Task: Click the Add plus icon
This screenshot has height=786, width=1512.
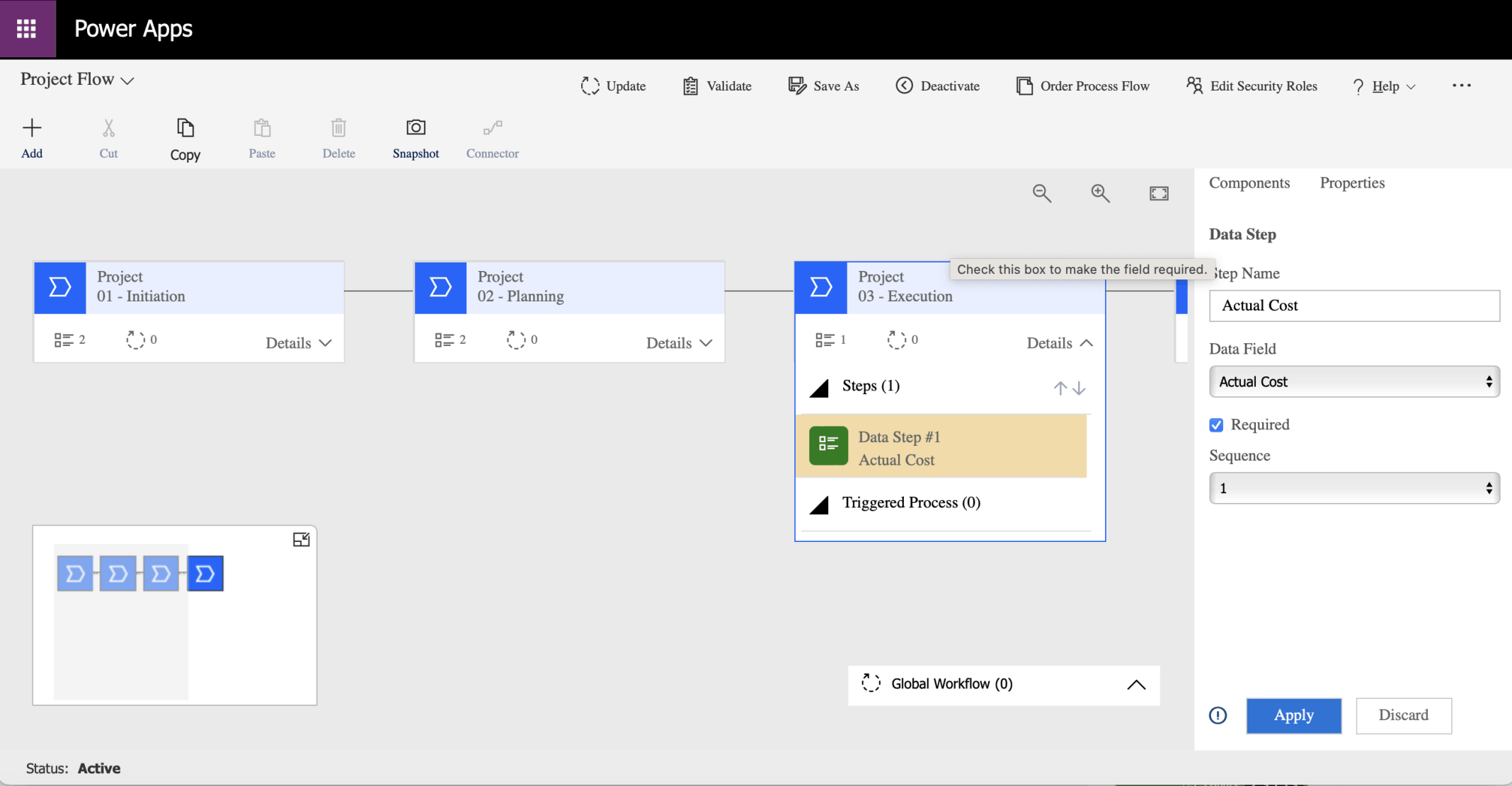Action: (32, 128)
